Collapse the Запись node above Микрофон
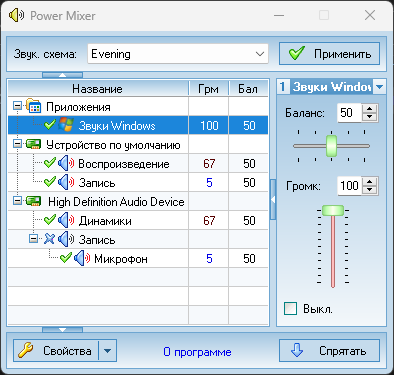Image resolution: width=394 pixels, height=375 pixels. [x=33, y=239]
